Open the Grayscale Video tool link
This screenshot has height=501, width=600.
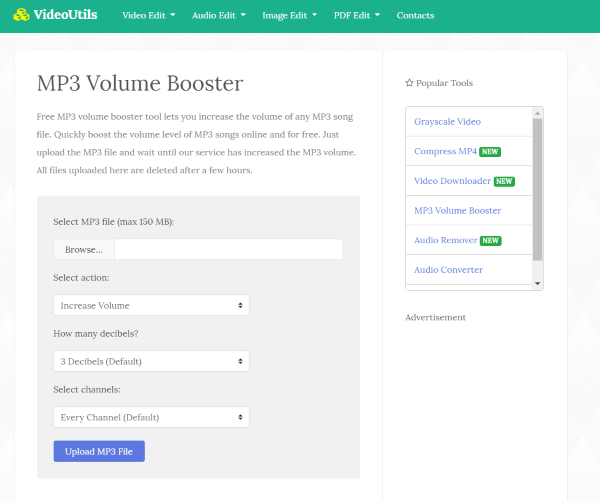(x=447, y=122)
